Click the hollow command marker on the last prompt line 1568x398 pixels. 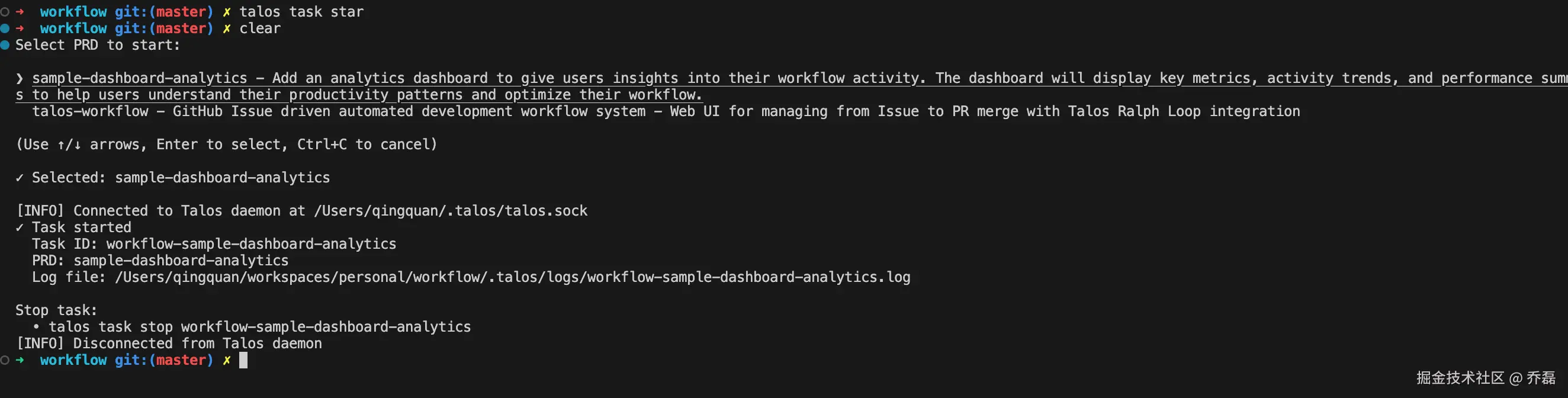click(x=5, y=360)
